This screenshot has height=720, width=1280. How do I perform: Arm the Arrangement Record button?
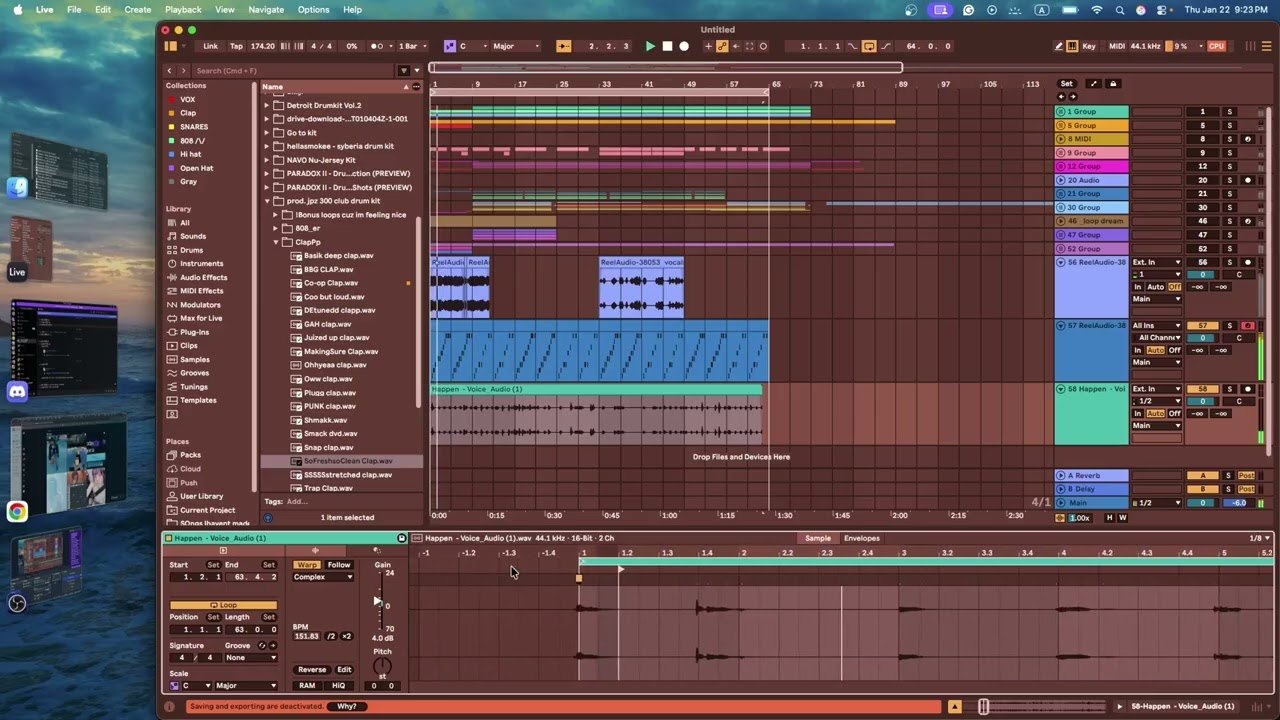[x=684, y=46]
